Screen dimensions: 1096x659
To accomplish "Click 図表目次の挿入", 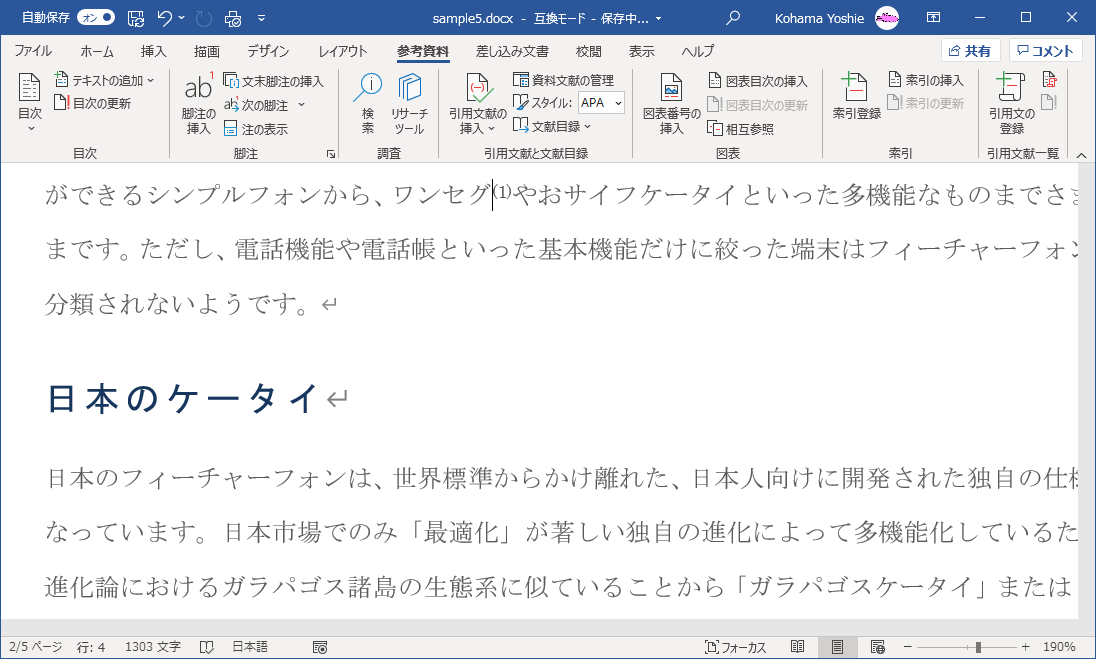I will coord(758,81).
